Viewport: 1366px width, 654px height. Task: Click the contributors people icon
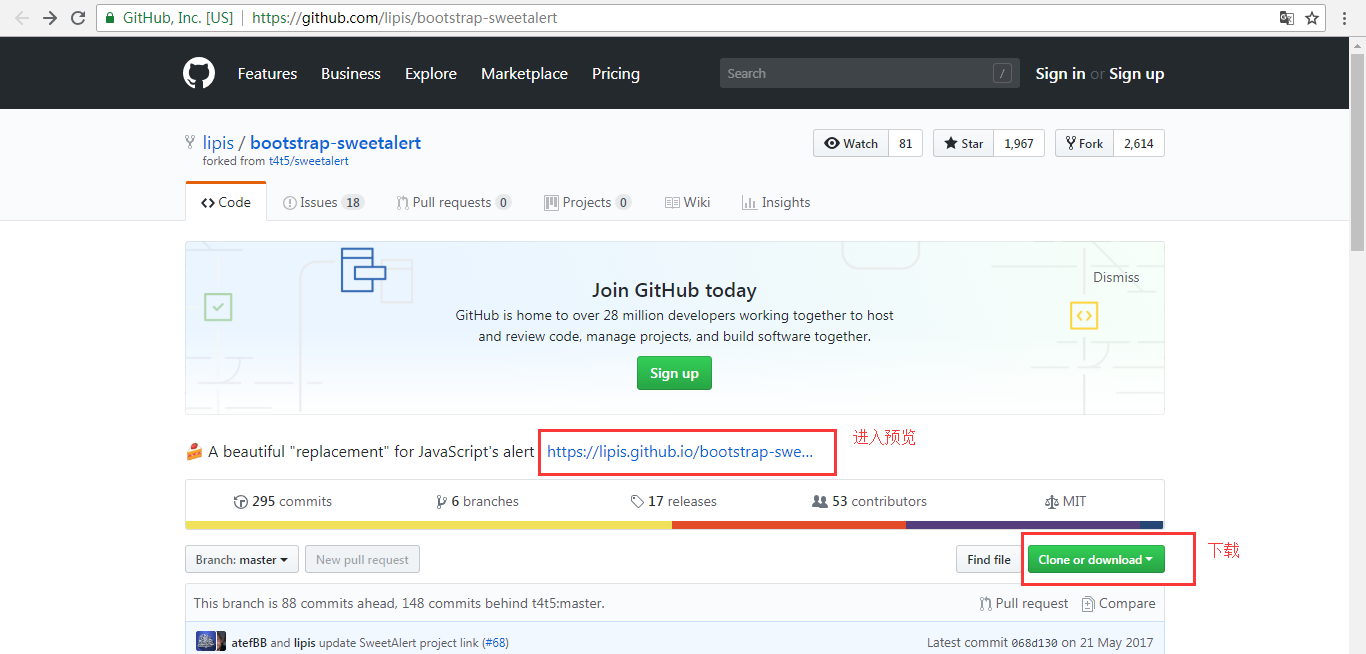[x=820, y=502]
